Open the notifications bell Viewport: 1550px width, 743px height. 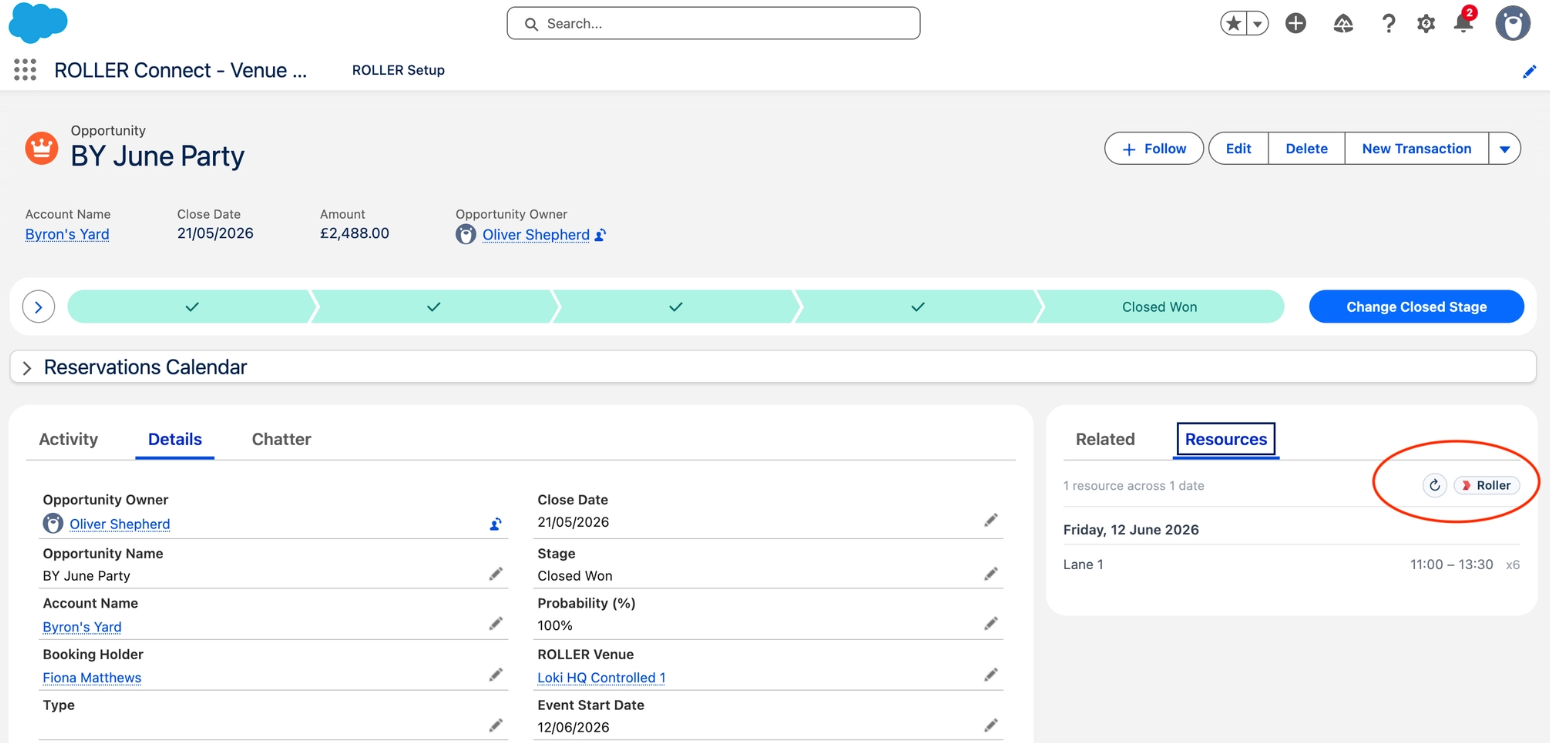(x=1463, y=22)
